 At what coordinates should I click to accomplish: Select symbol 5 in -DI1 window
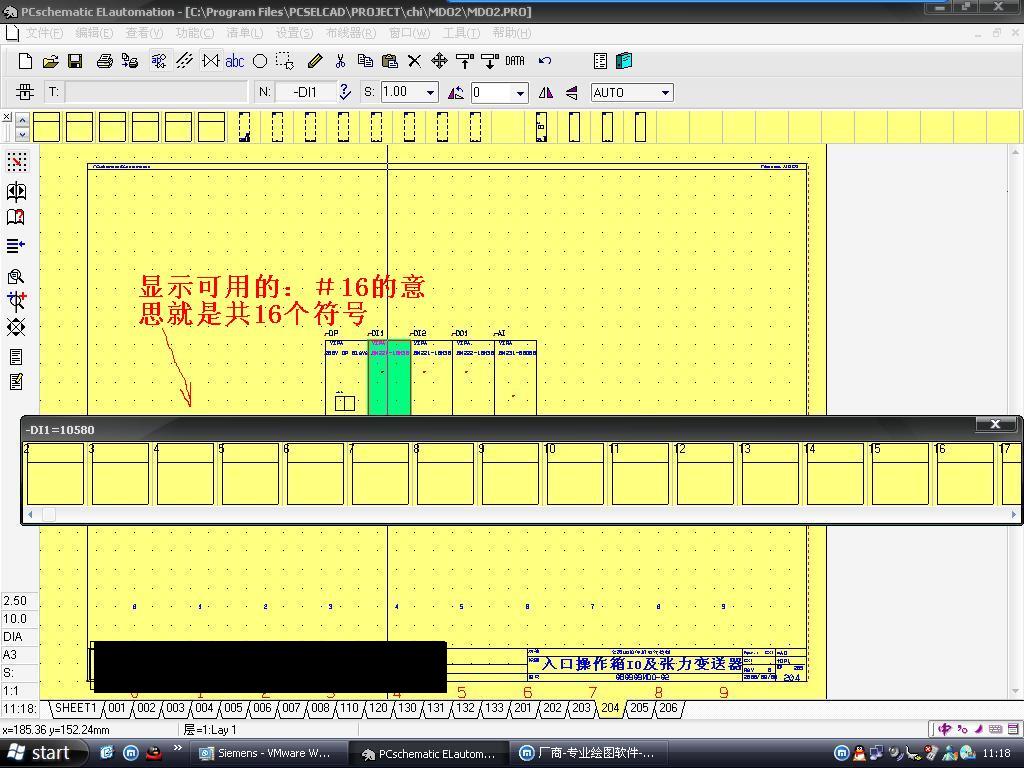click(x=249, y=473)
